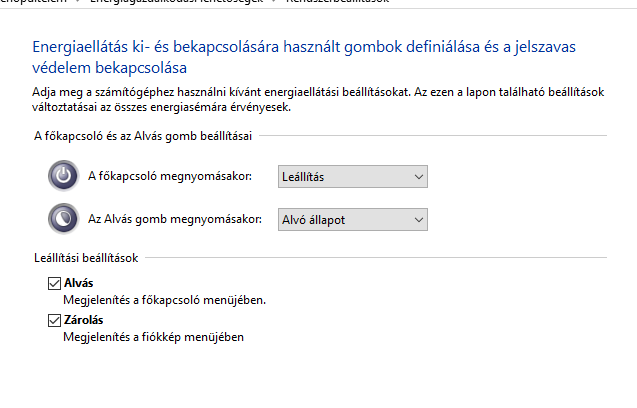Click the power button icon beside főkapcsoló
The height and width of the screenshot is (408, 637).
(63, 176)
